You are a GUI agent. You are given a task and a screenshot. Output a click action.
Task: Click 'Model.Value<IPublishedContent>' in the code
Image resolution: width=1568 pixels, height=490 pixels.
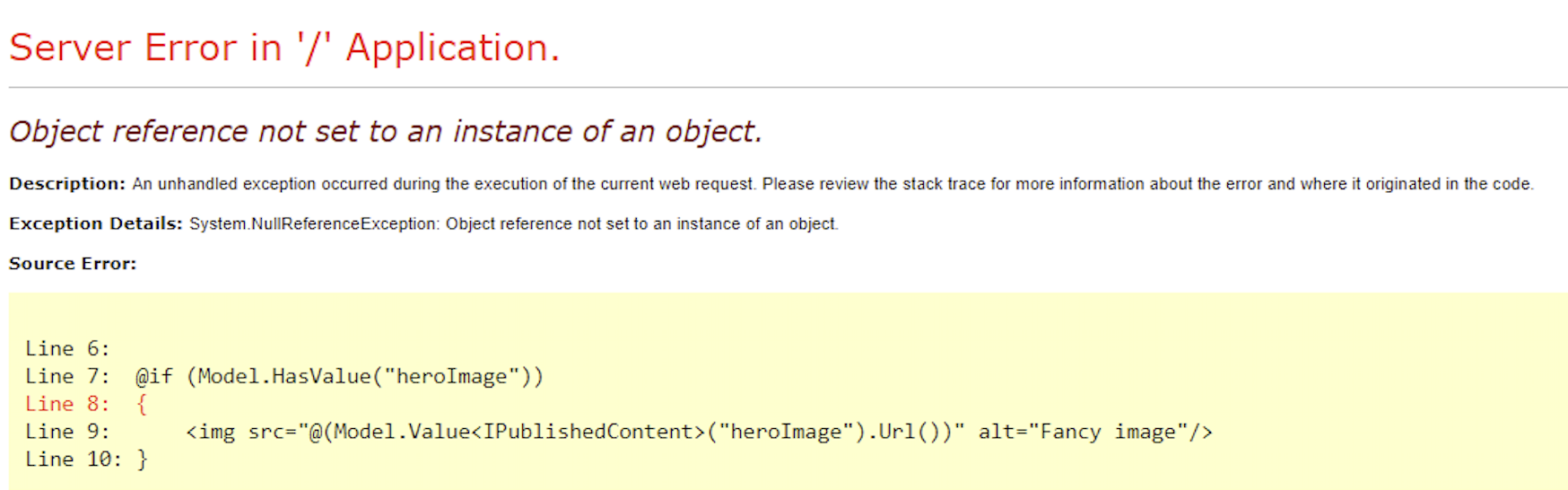[519, 433]
